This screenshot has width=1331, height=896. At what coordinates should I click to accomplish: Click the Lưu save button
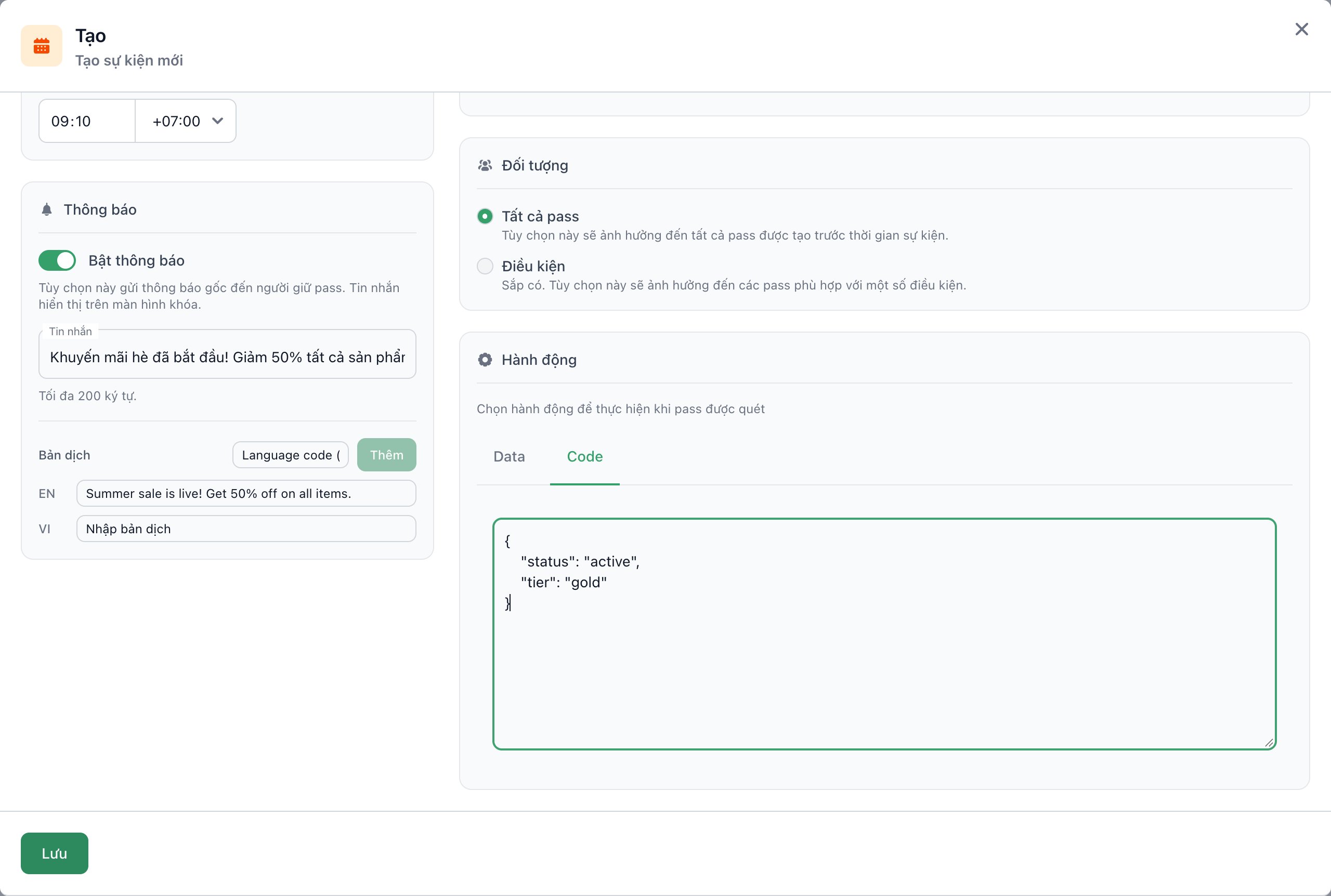tap(54, 853)
